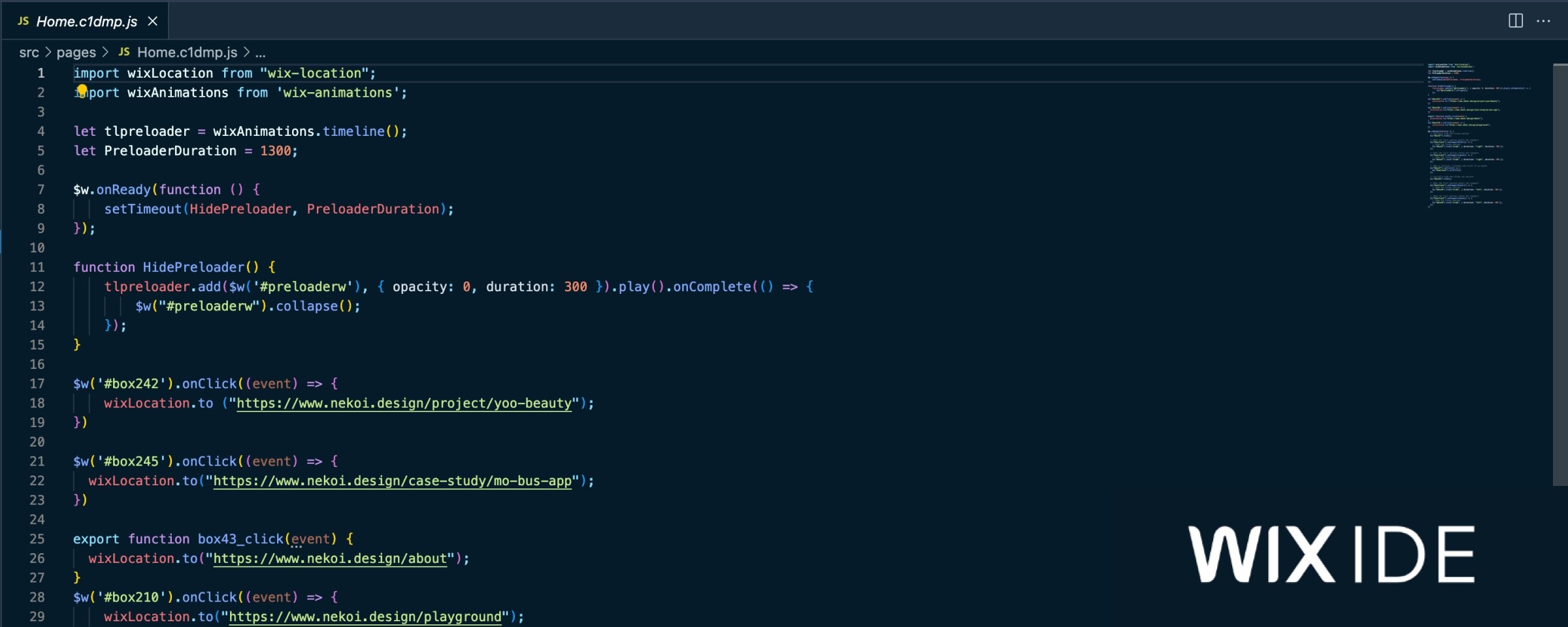1568x627 pixels.
Task: Click the lightbulb quick-fix icon
Action: point(82,90)
